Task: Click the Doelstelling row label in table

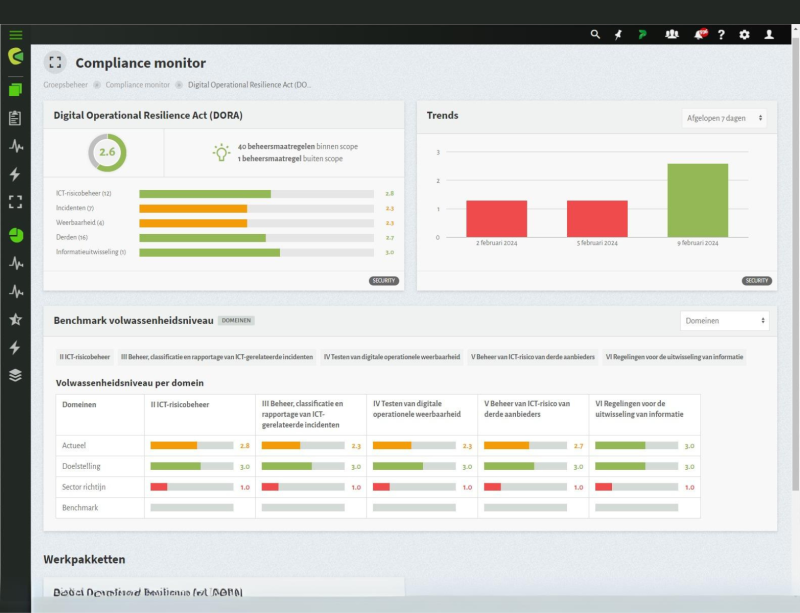Action: click(81, 467)
